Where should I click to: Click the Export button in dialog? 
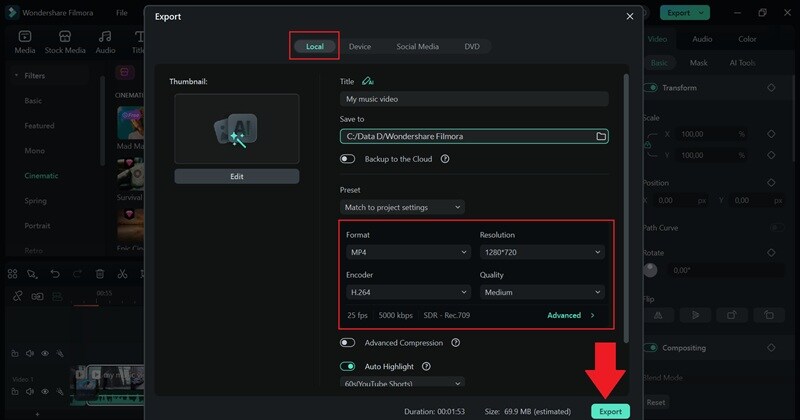click(x=610, y=411)
